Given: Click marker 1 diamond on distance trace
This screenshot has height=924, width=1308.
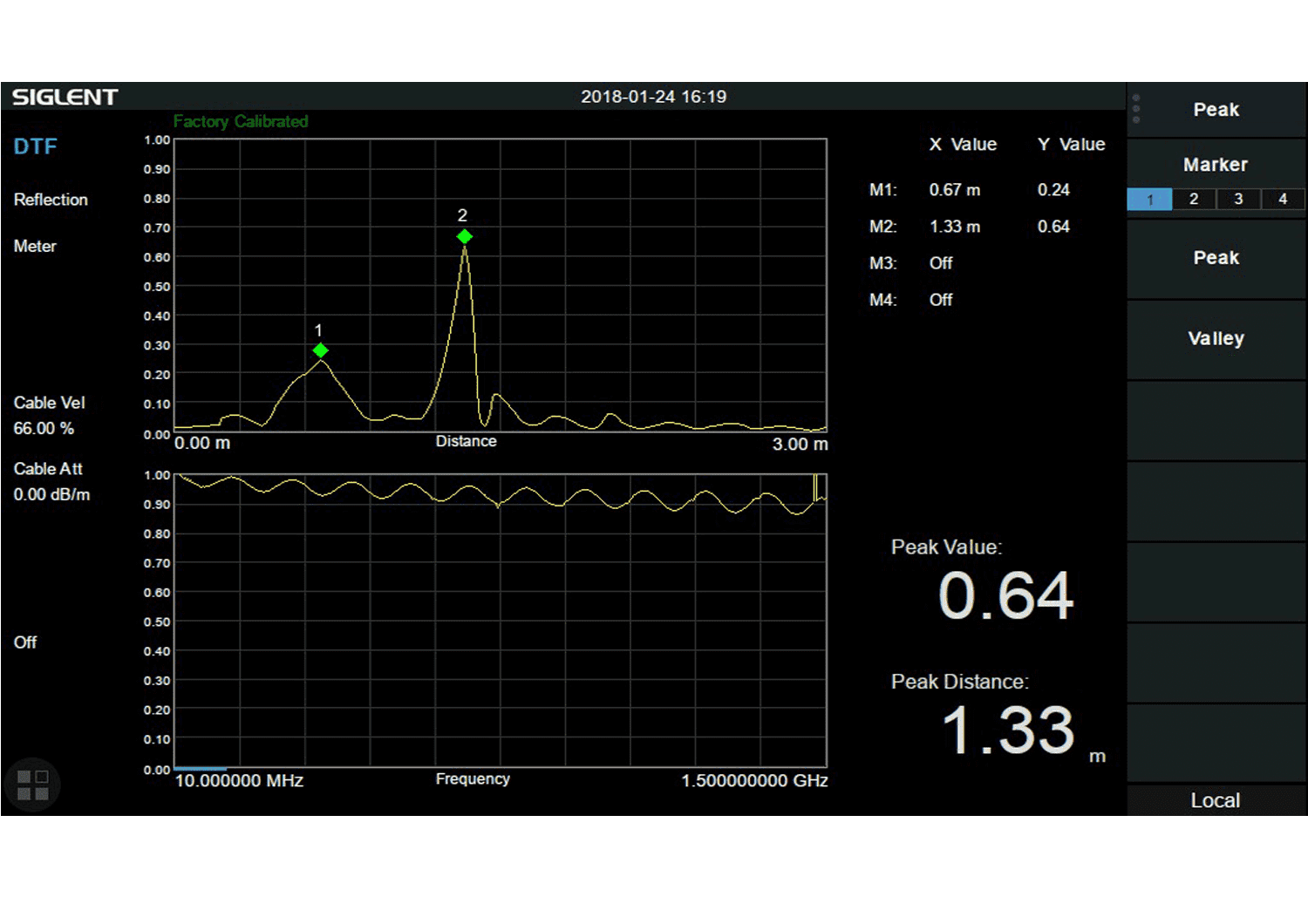Looking at the screenshot, I should point(321,350).
